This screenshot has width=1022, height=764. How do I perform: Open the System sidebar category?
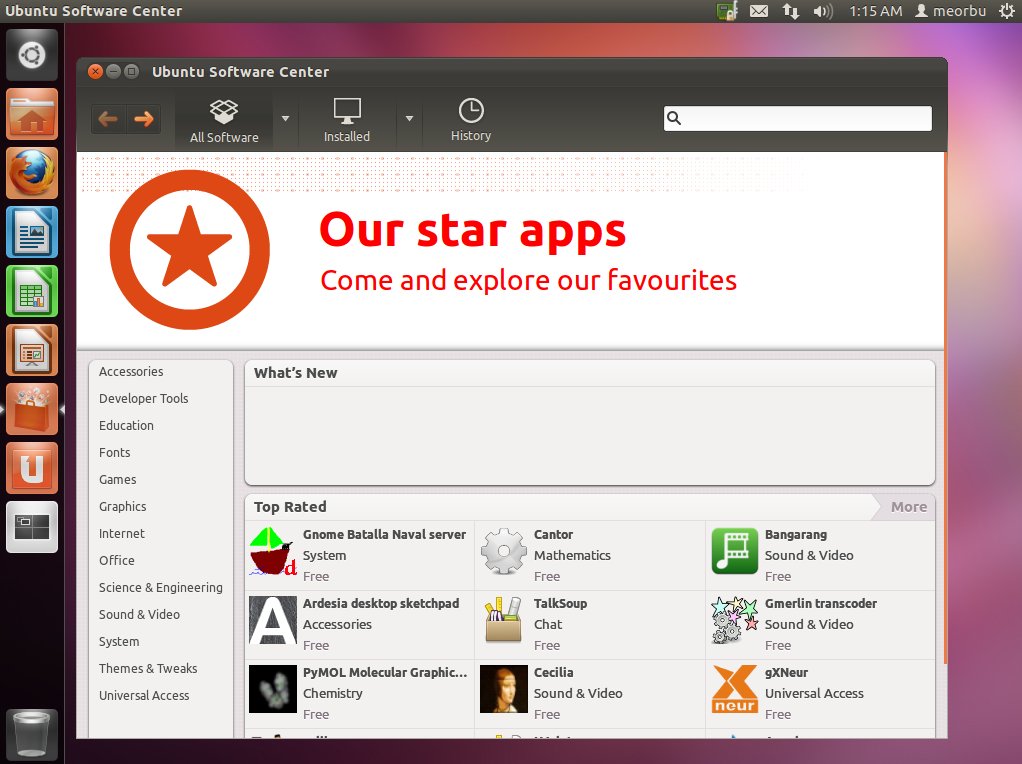click(x=119, y=642)
